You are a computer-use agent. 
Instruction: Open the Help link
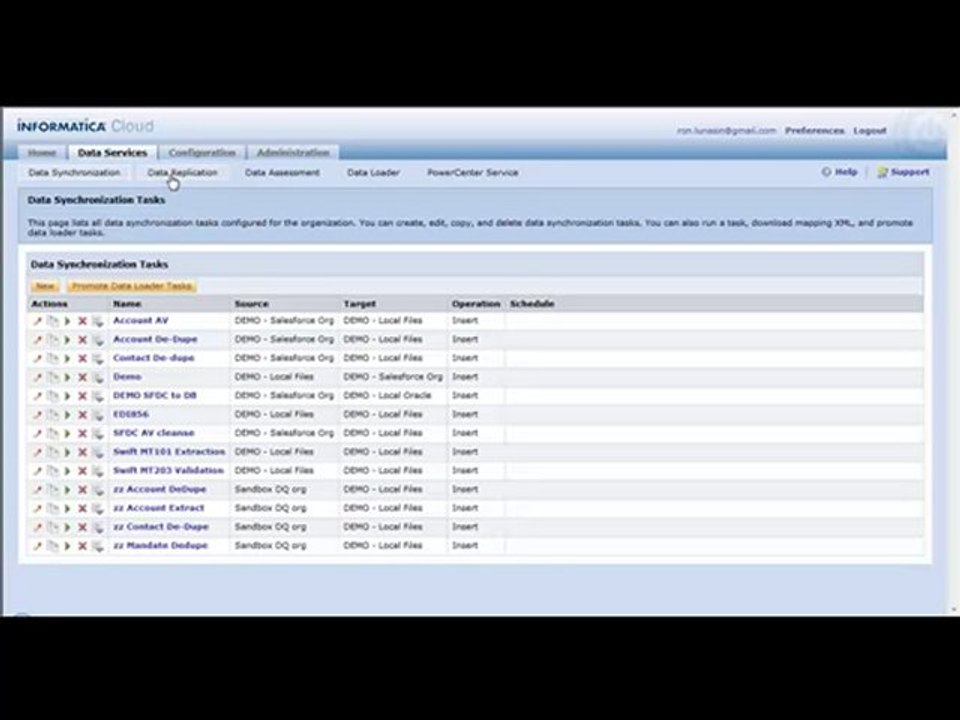[839, 172]
